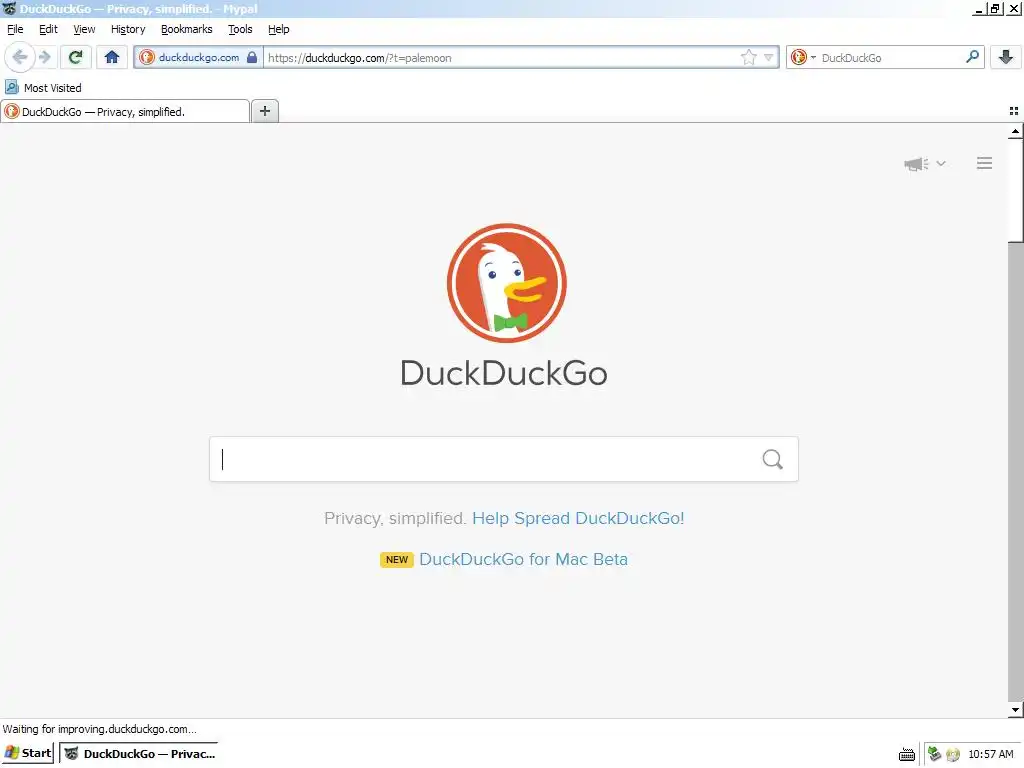
Task: Expand the chevron next to megaphone
Action: coord(941,163)
